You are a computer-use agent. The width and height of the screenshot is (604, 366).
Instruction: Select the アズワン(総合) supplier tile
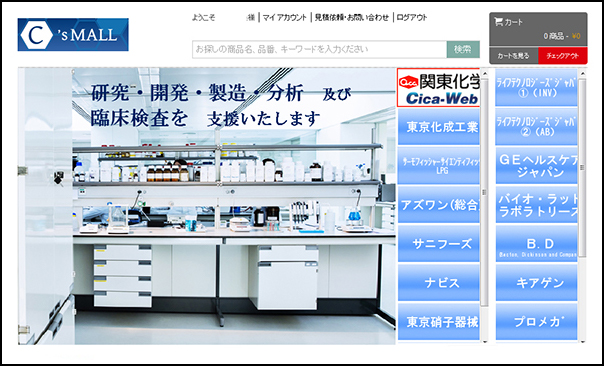438,205
